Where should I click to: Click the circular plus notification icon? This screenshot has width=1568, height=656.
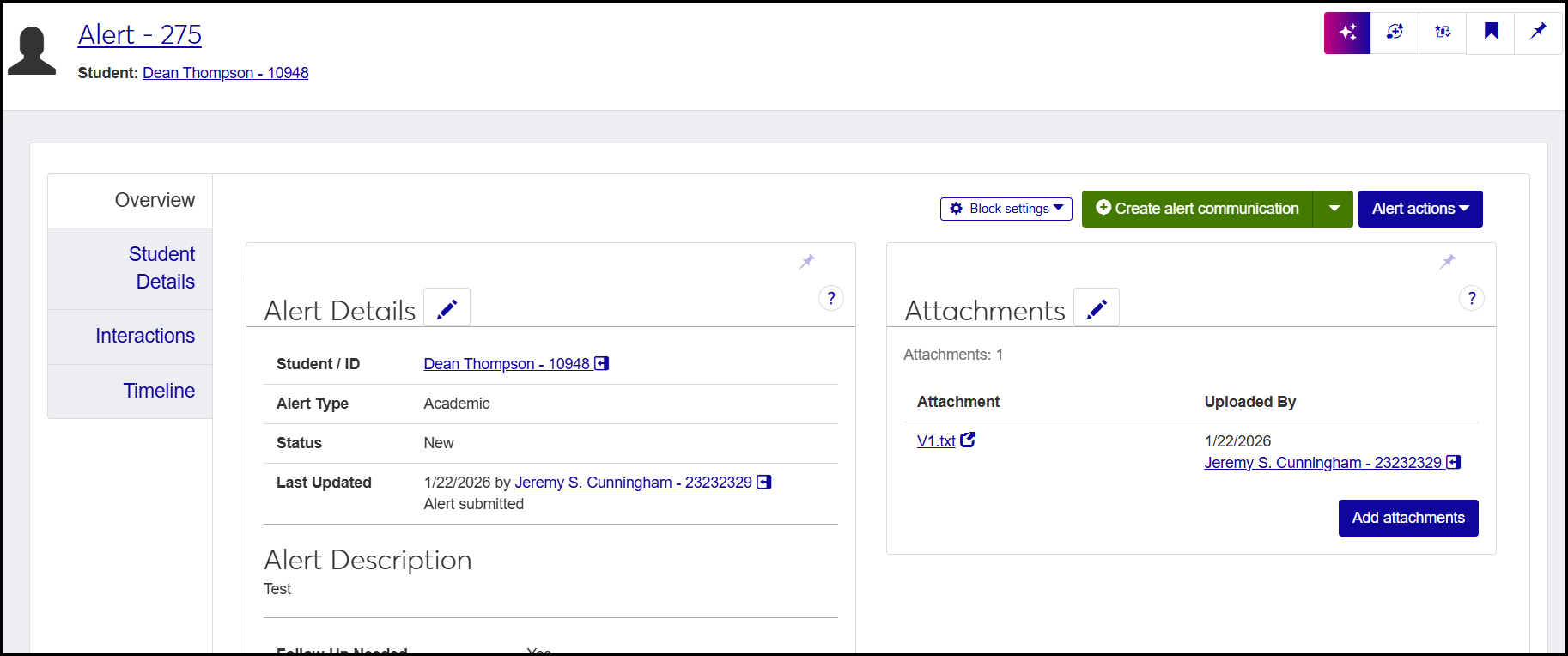(x=1395, y=33)
